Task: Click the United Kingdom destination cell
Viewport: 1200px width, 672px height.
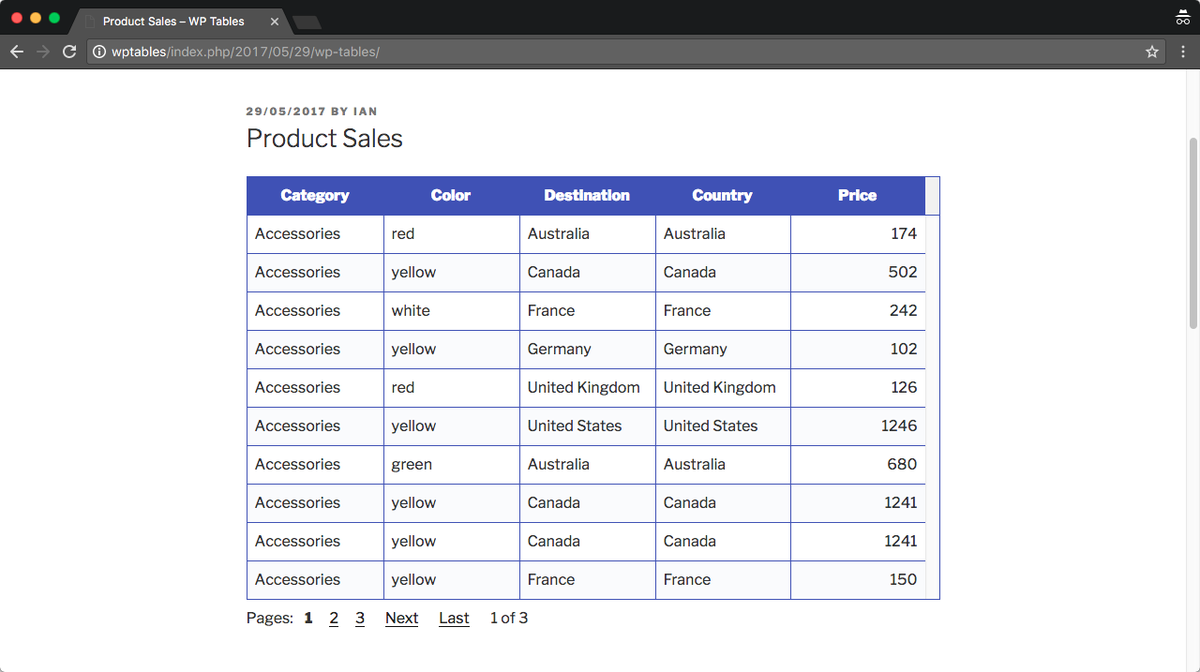Action: [587, 388]
